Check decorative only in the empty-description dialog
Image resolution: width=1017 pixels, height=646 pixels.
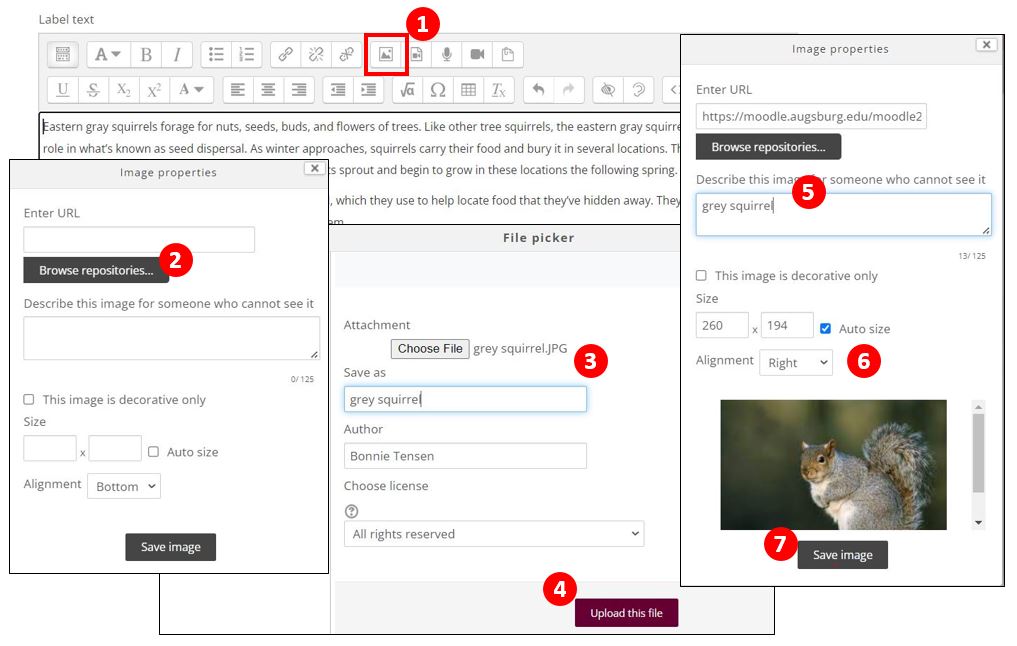click(29, 400)
